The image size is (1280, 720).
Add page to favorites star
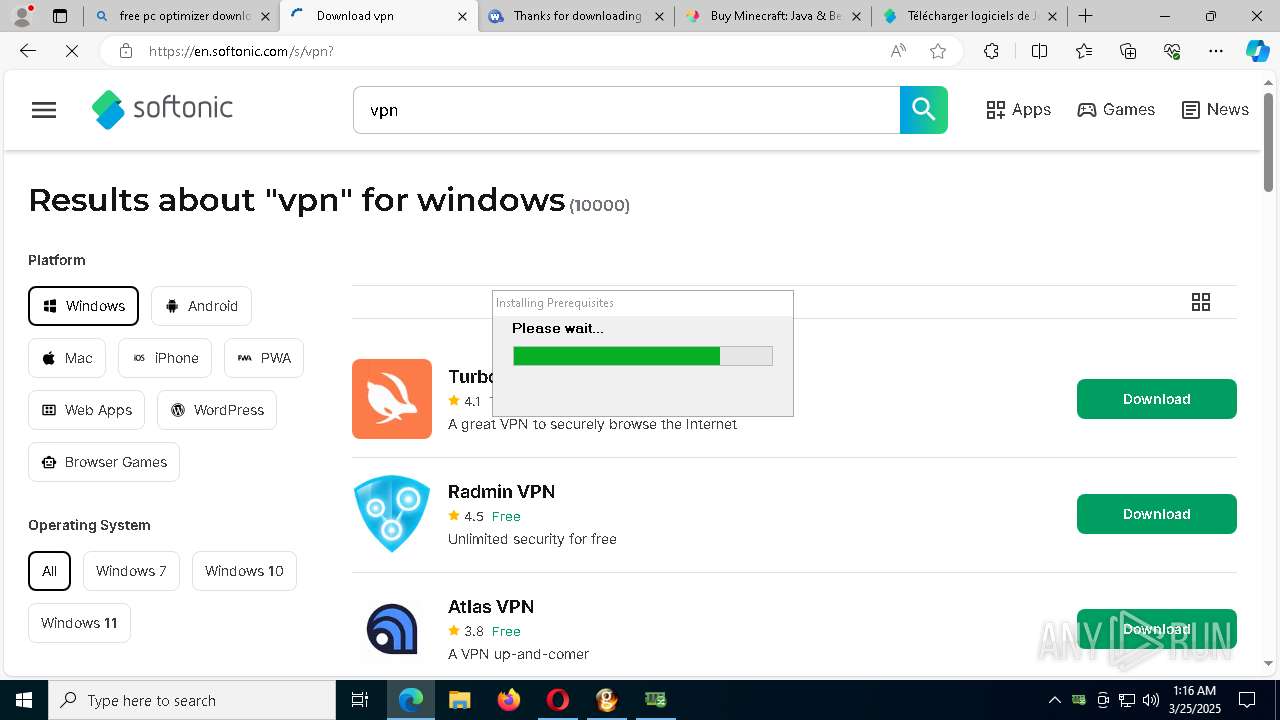point(938,51)
